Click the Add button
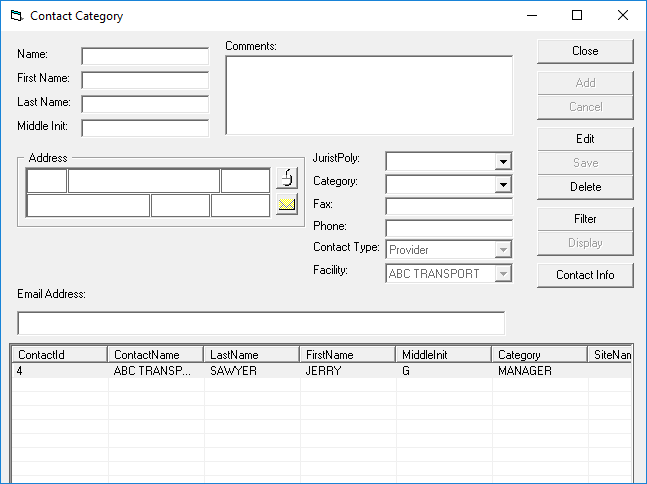The width and height of the screenshot is (647, 484). (x=585, y=83)
